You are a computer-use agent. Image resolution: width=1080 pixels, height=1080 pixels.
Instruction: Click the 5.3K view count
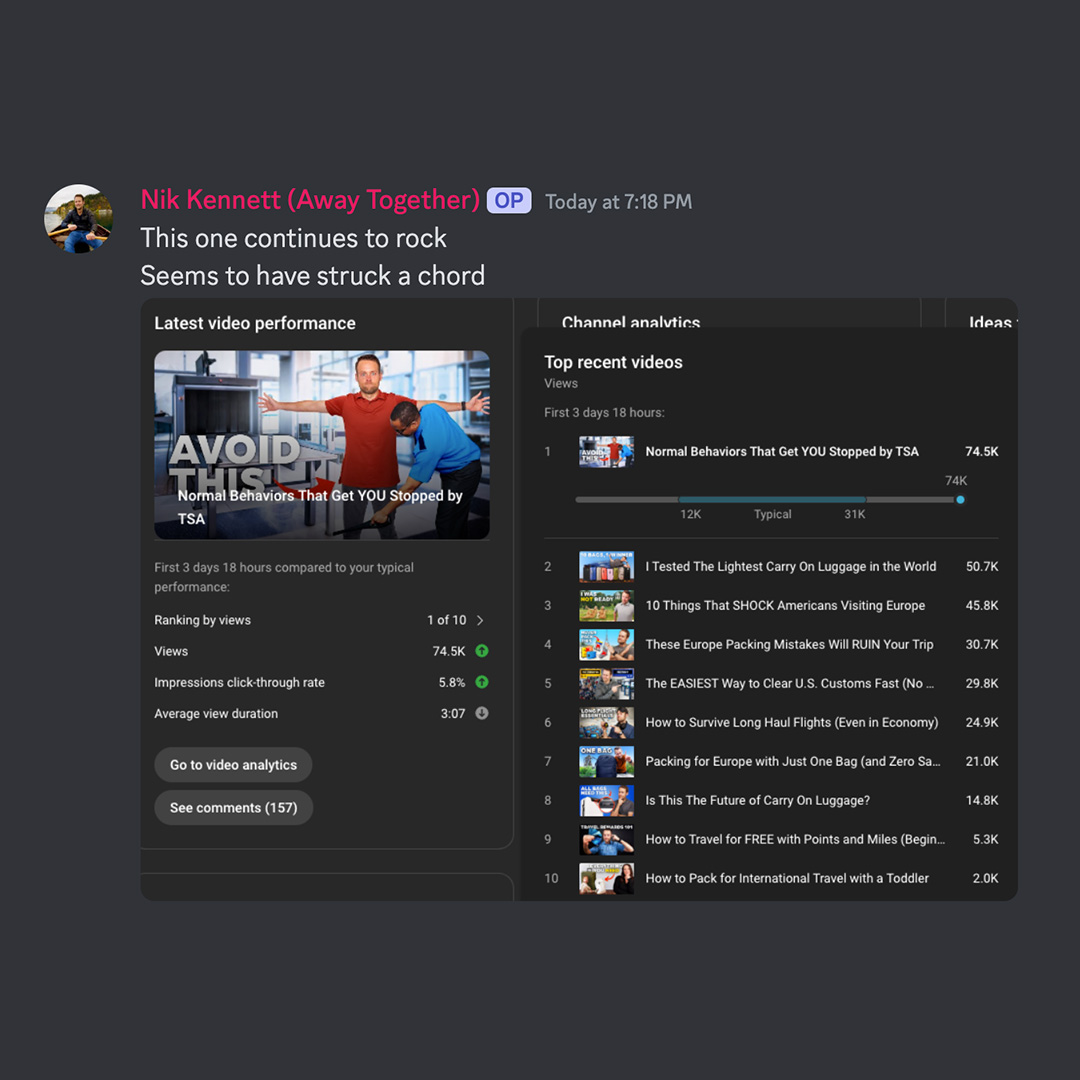tap(986, 839)
